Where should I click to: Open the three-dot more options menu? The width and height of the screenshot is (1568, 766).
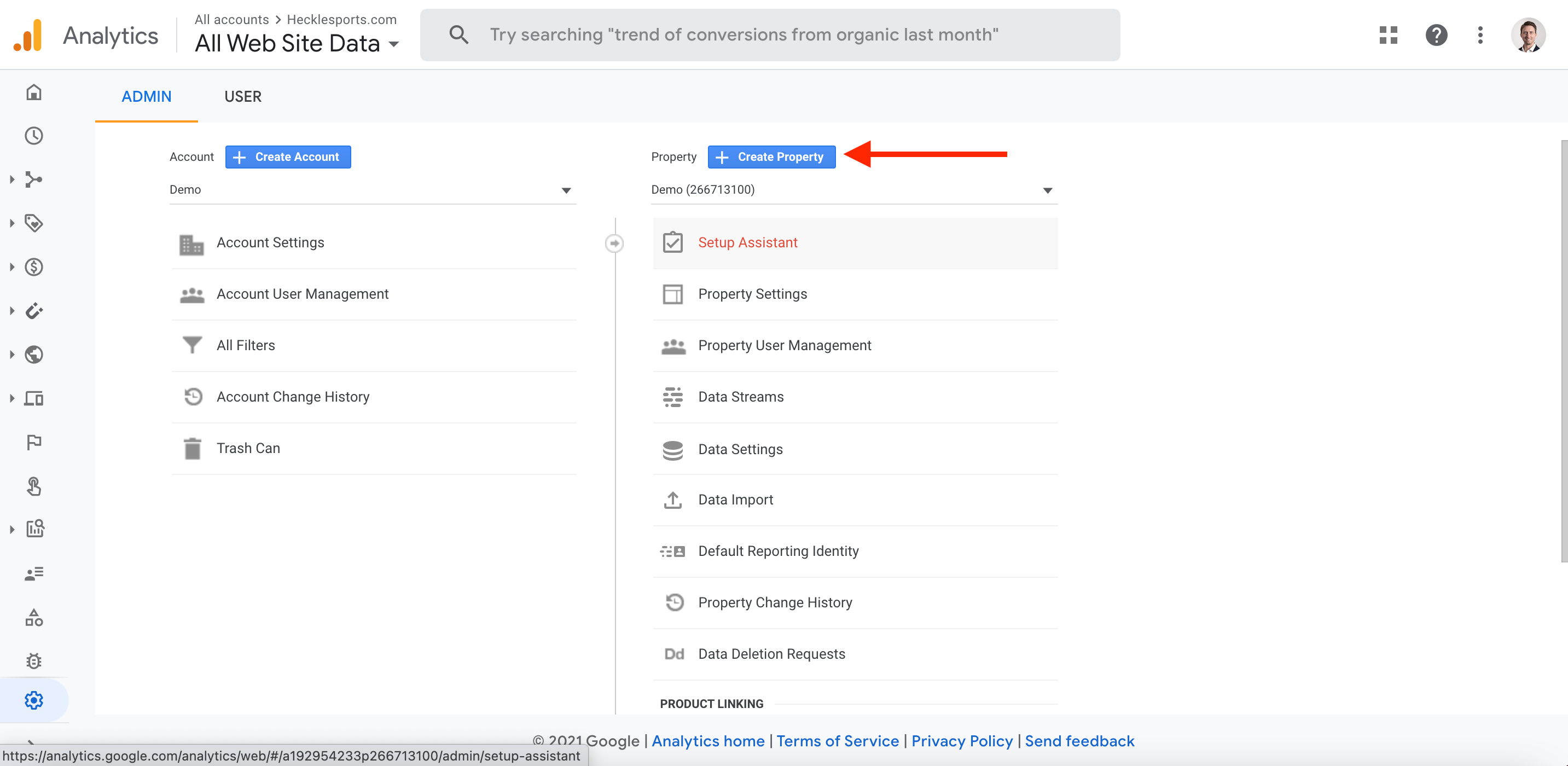pos(1480,34)
